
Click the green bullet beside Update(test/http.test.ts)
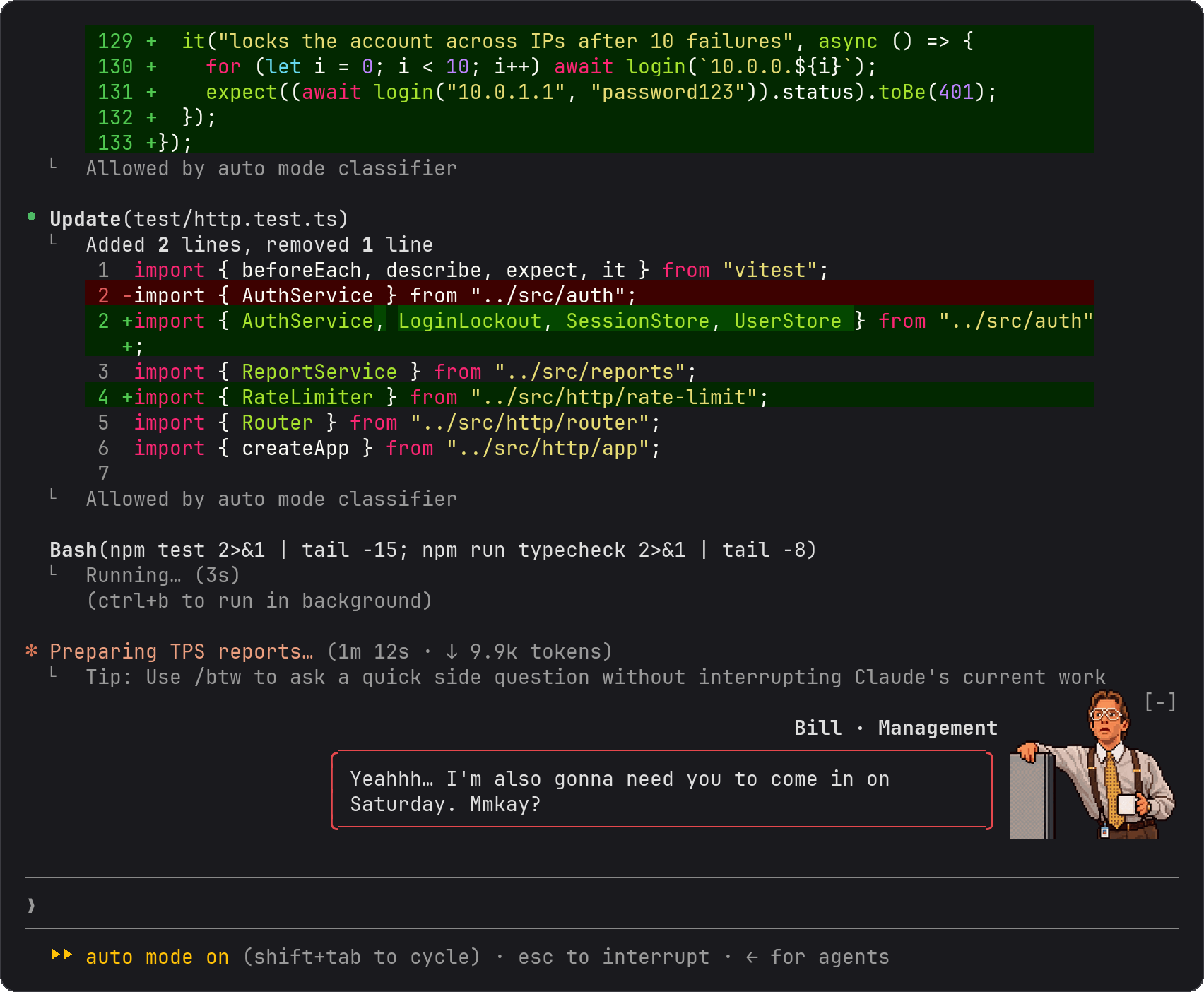tap(32, 217)
